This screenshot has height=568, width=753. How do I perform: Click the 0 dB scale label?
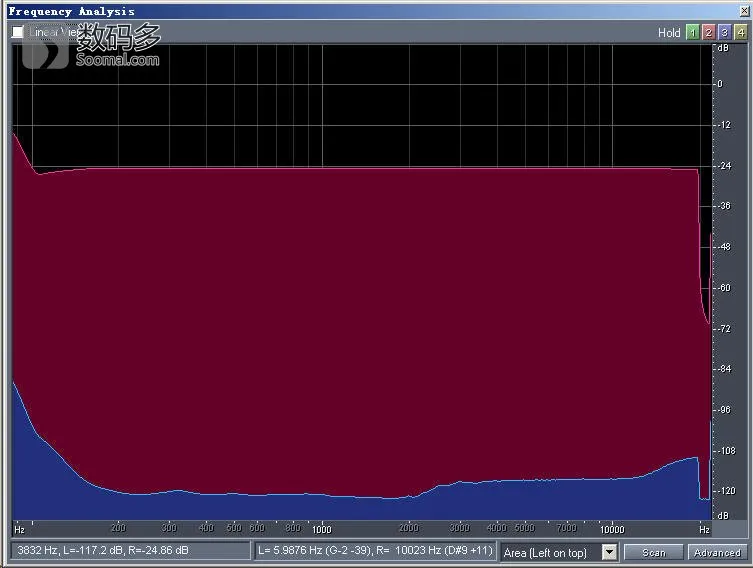tap(720, 84)
